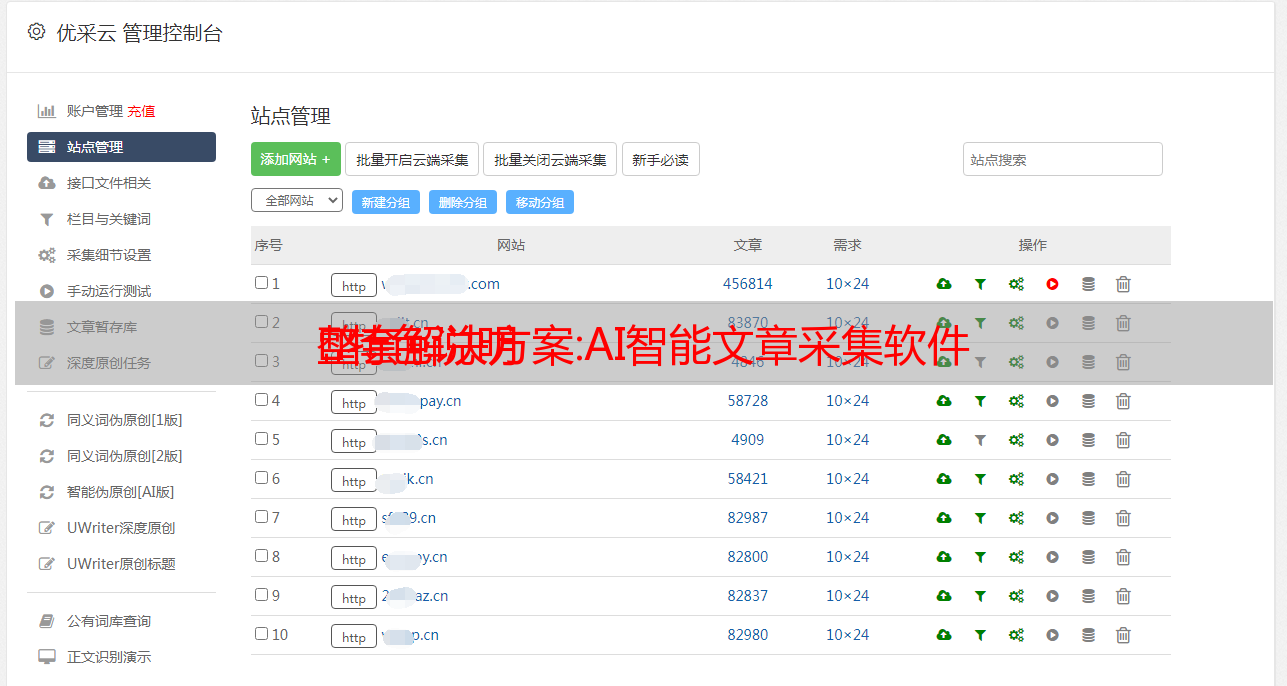
Task: Open 栏目与关键词 in the sidebar
Action: pyautogui.click(x=109, y=219)
